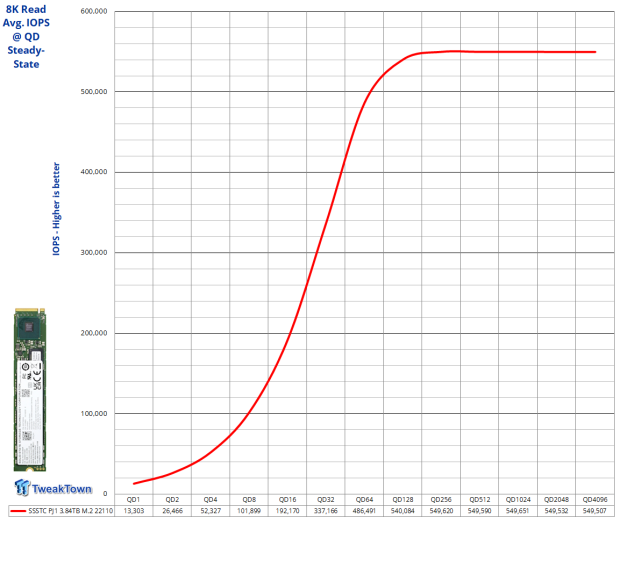Click the value cell 192,170
The width and height of the screenshot is (620, 568).
(x=287, y=511)
